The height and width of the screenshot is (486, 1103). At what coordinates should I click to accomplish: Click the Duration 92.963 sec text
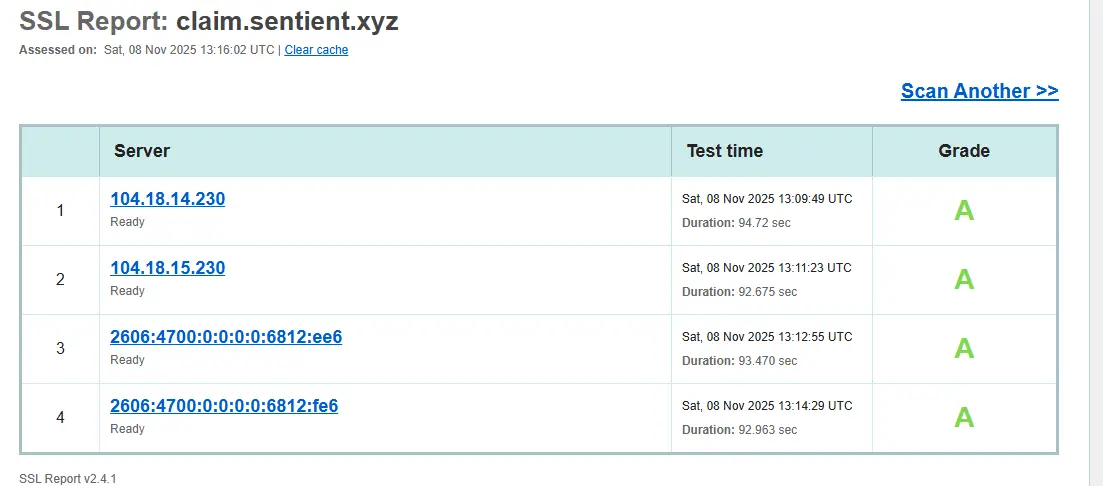(x=739, y=430)
